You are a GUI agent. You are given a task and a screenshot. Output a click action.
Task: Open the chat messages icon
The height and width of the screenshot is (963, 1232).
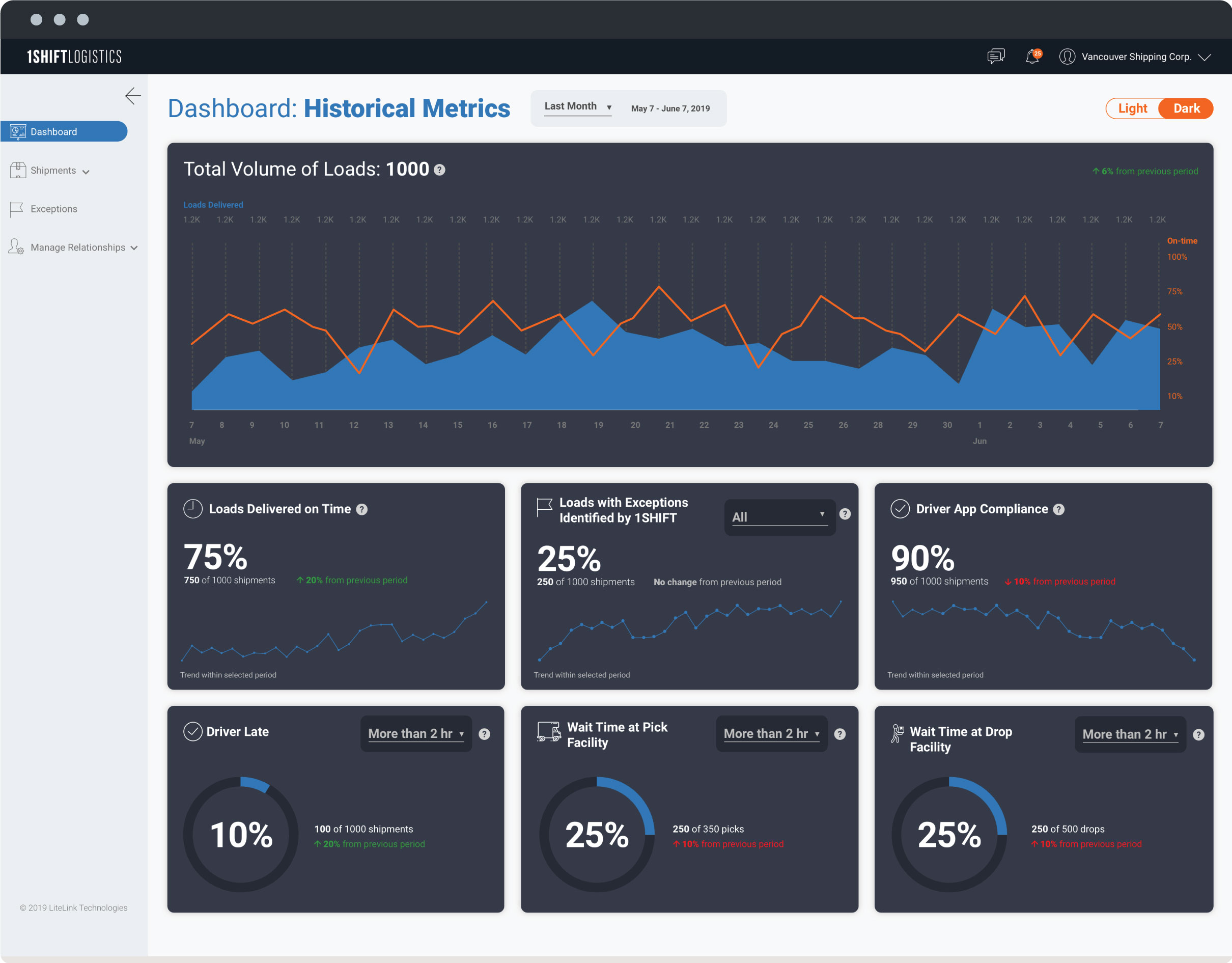[996, 57]
